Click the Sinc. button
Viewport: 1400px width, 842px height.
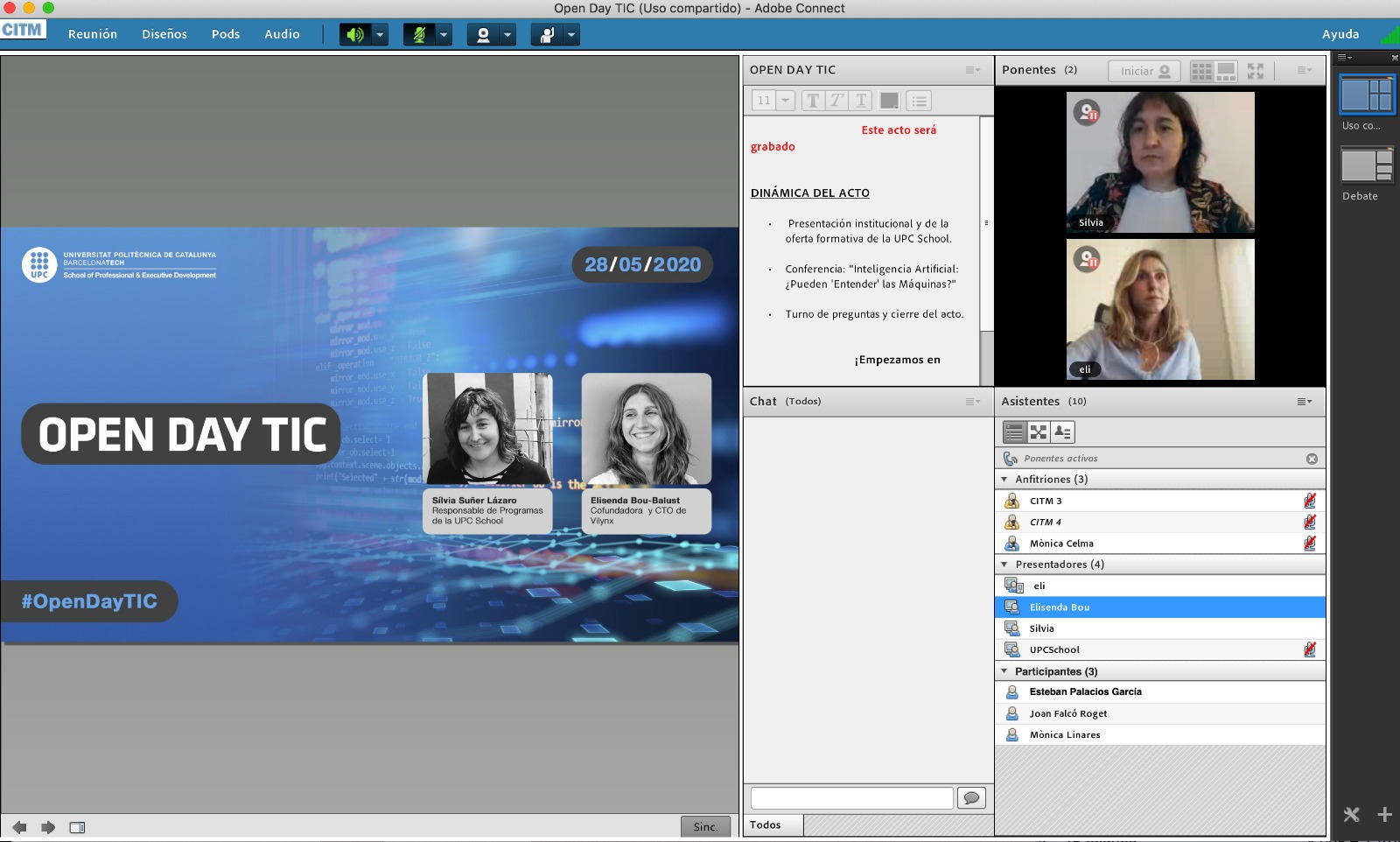[705, 826]
